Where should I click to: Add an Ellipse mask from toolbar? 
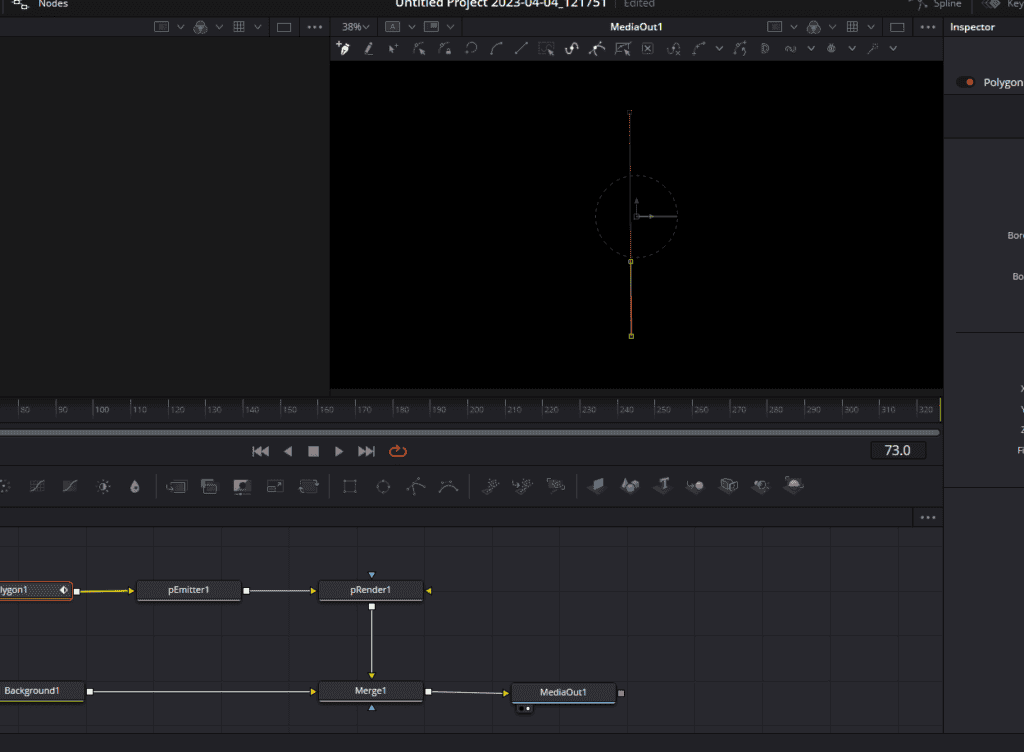(x=383, y=486)
